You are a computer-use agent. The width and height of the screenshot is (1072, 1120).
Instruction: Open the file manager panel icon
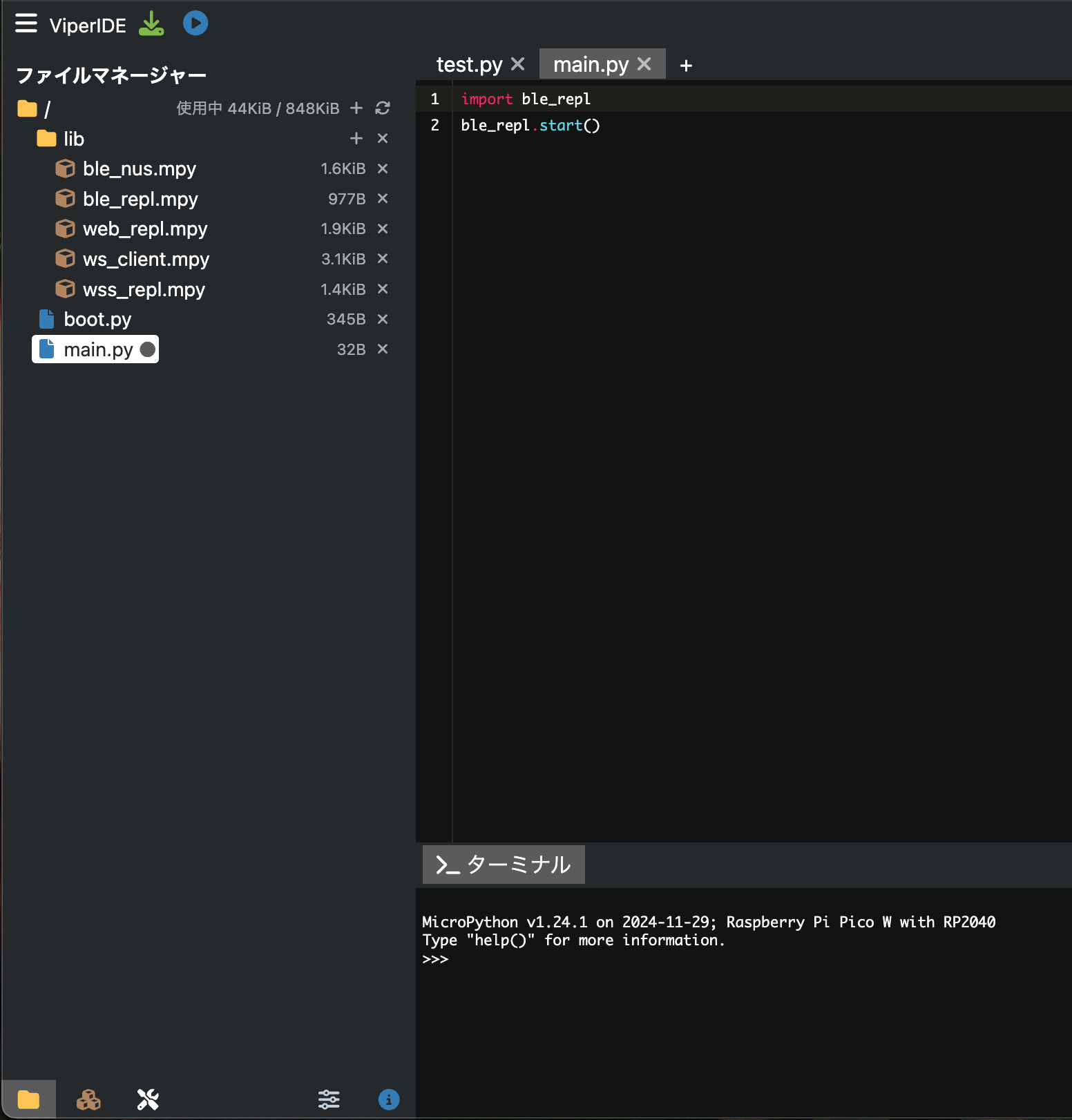tap(28, 1099)
